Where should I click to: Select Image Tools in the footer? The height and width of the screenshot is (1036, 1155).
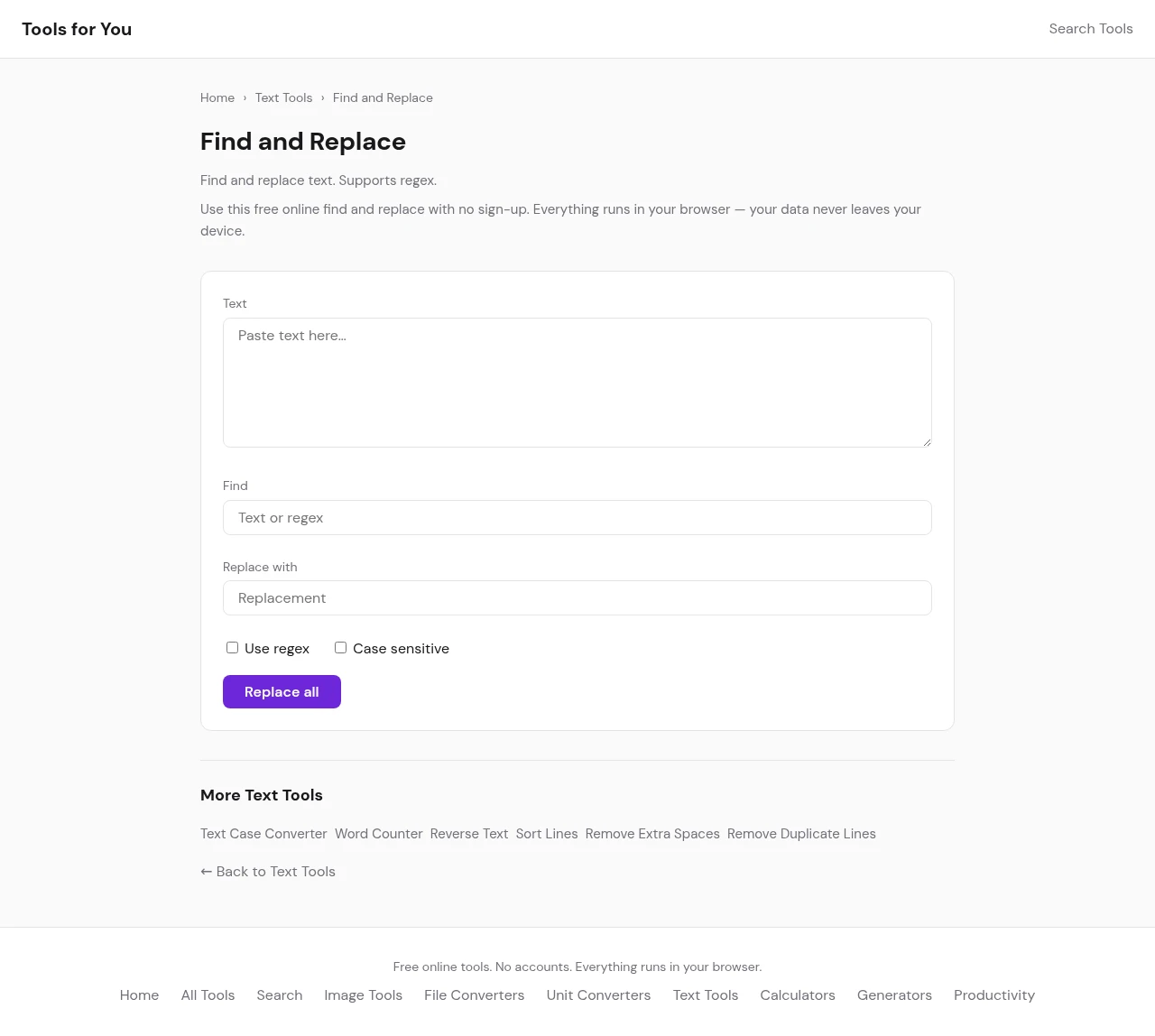(x=363, y=995)
